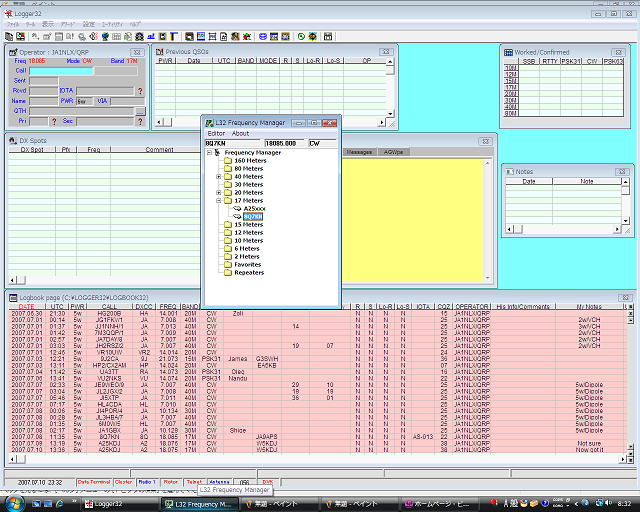Click the OPERATOR column header in Logbook
Screen dimensions: 640x512
[471, 307]
